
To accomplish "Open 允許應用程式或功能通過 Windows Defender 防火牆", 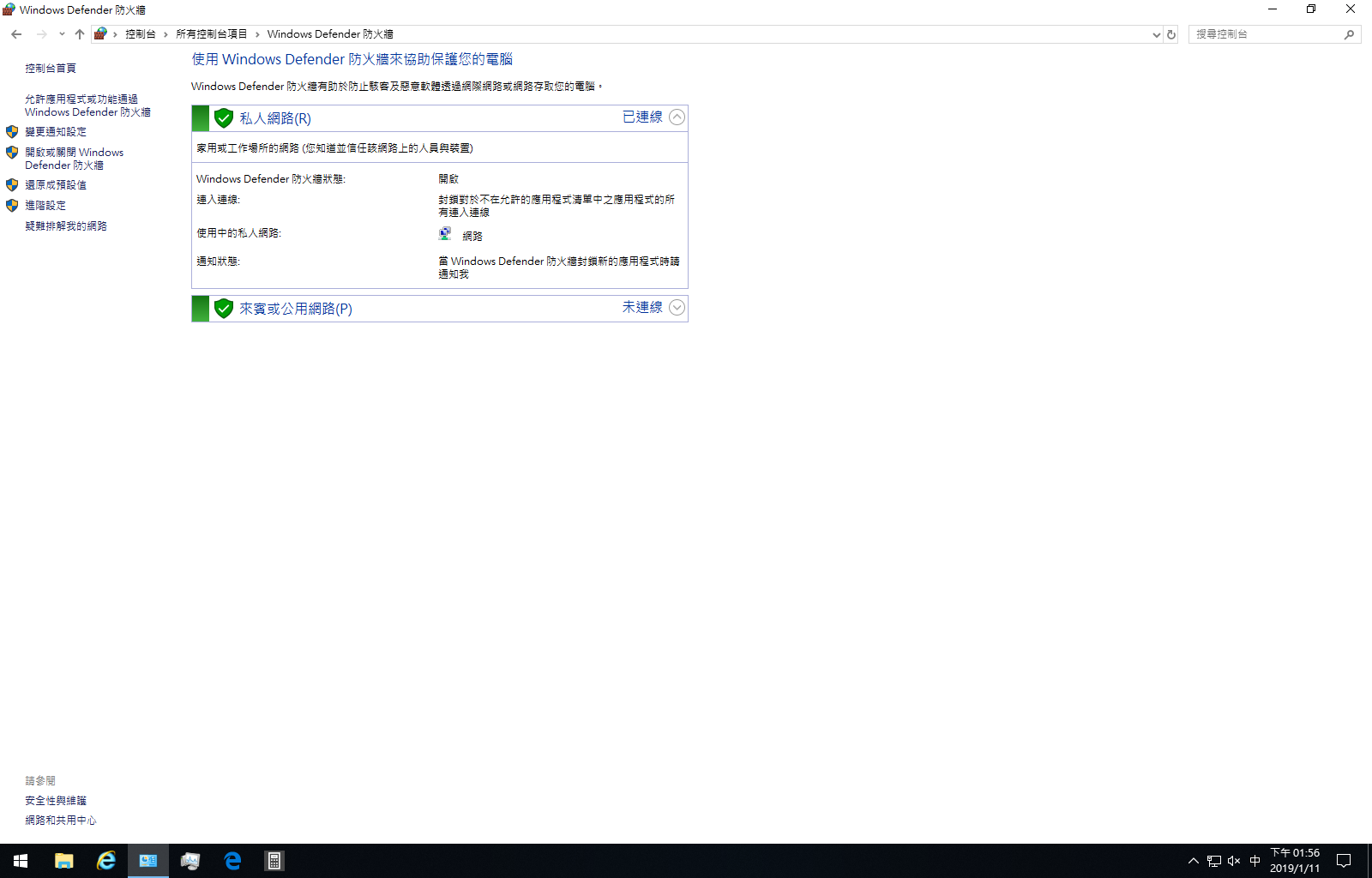I will 87,105.
